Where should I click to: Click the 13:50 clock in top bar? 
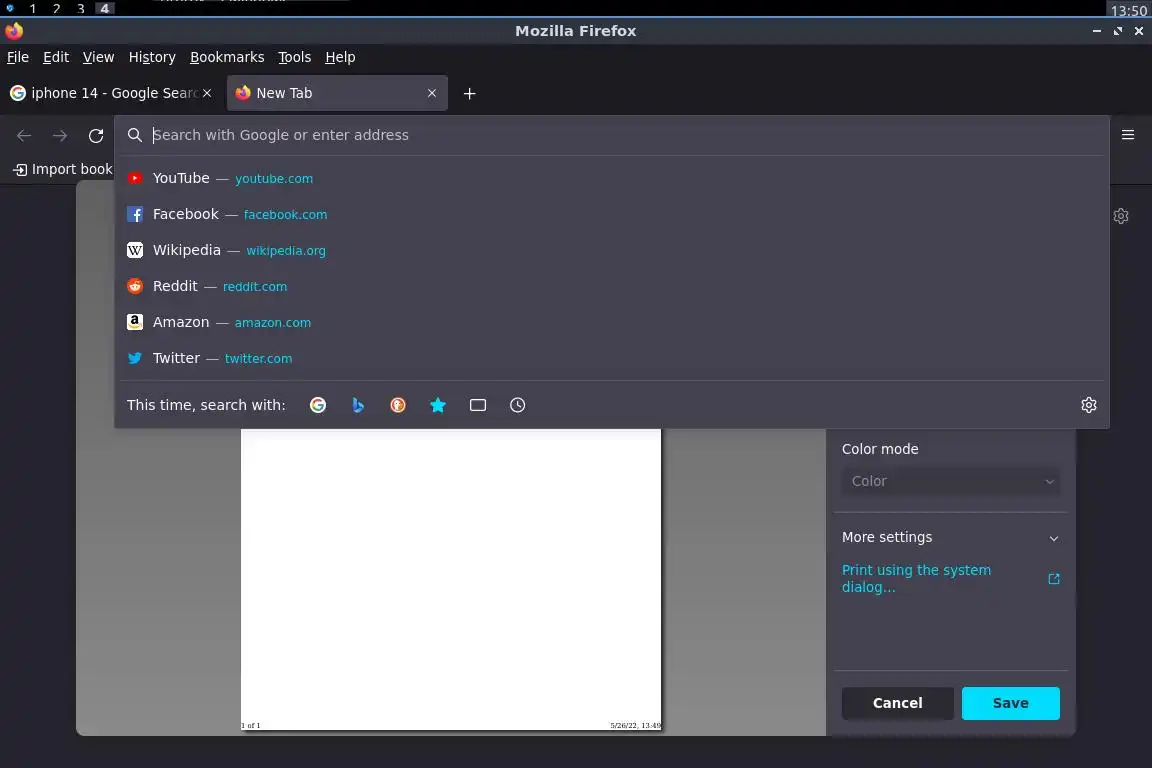coord(1128,10)
